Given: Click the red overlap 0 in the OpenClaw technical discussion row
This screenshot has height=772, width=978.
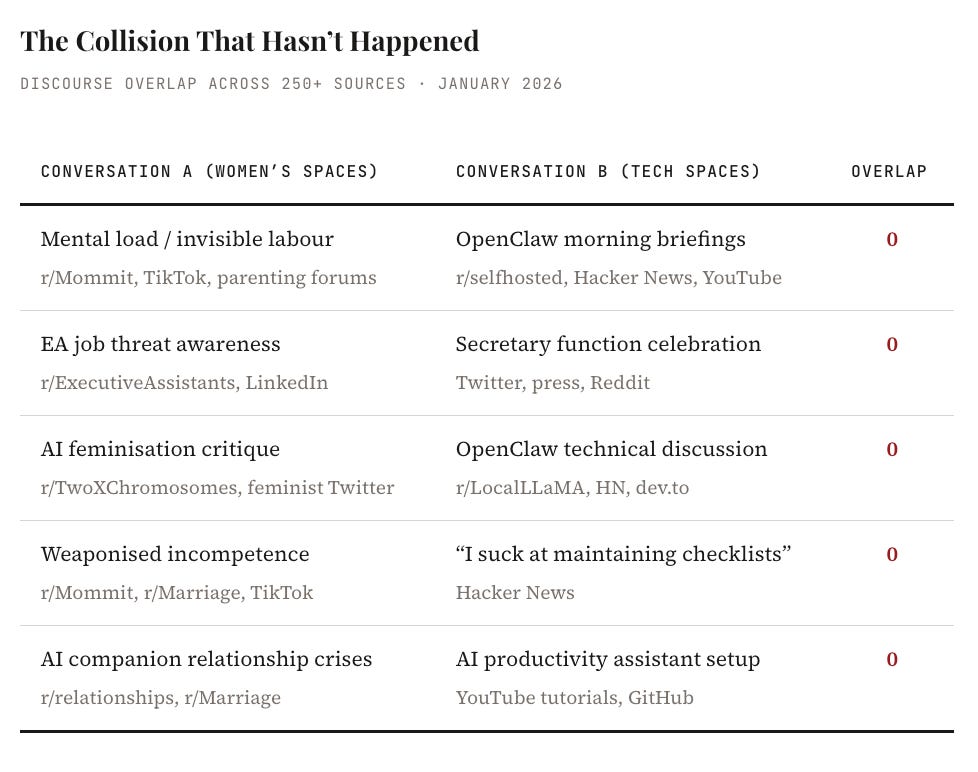Looking at the screenshot, I should (892, 450).
